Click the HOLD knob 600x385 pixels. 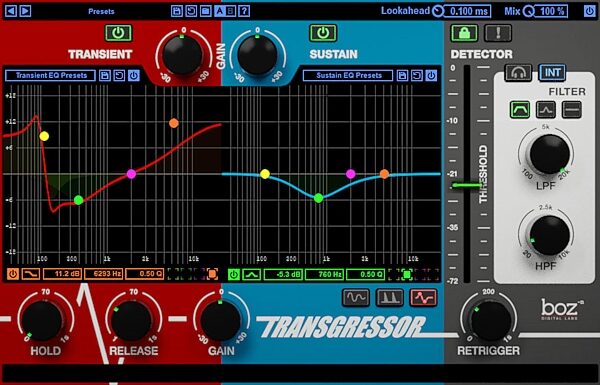pyautogui.click(x=42, y=320)
